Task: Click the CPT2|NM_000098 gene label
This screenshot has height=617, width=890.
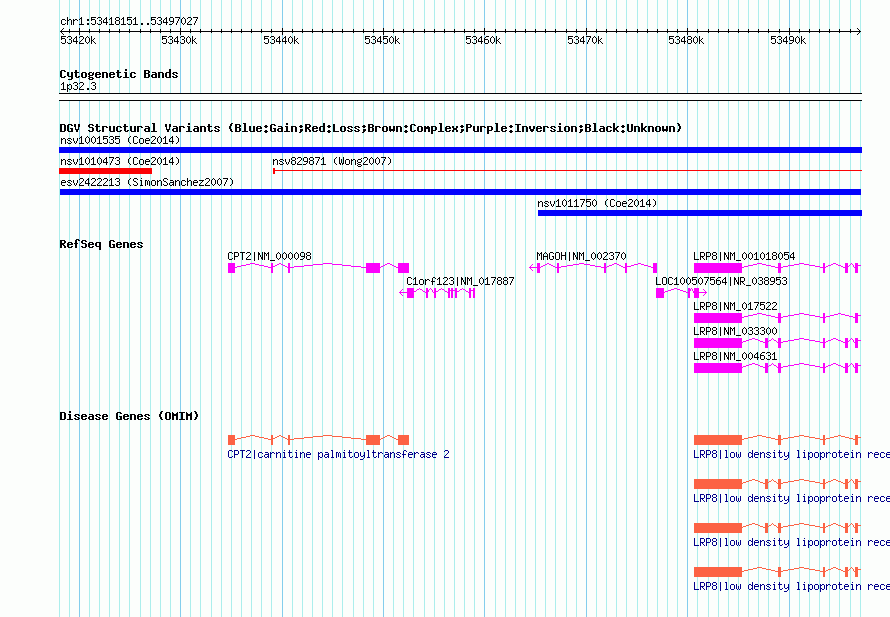Action: tap(269, 257)
